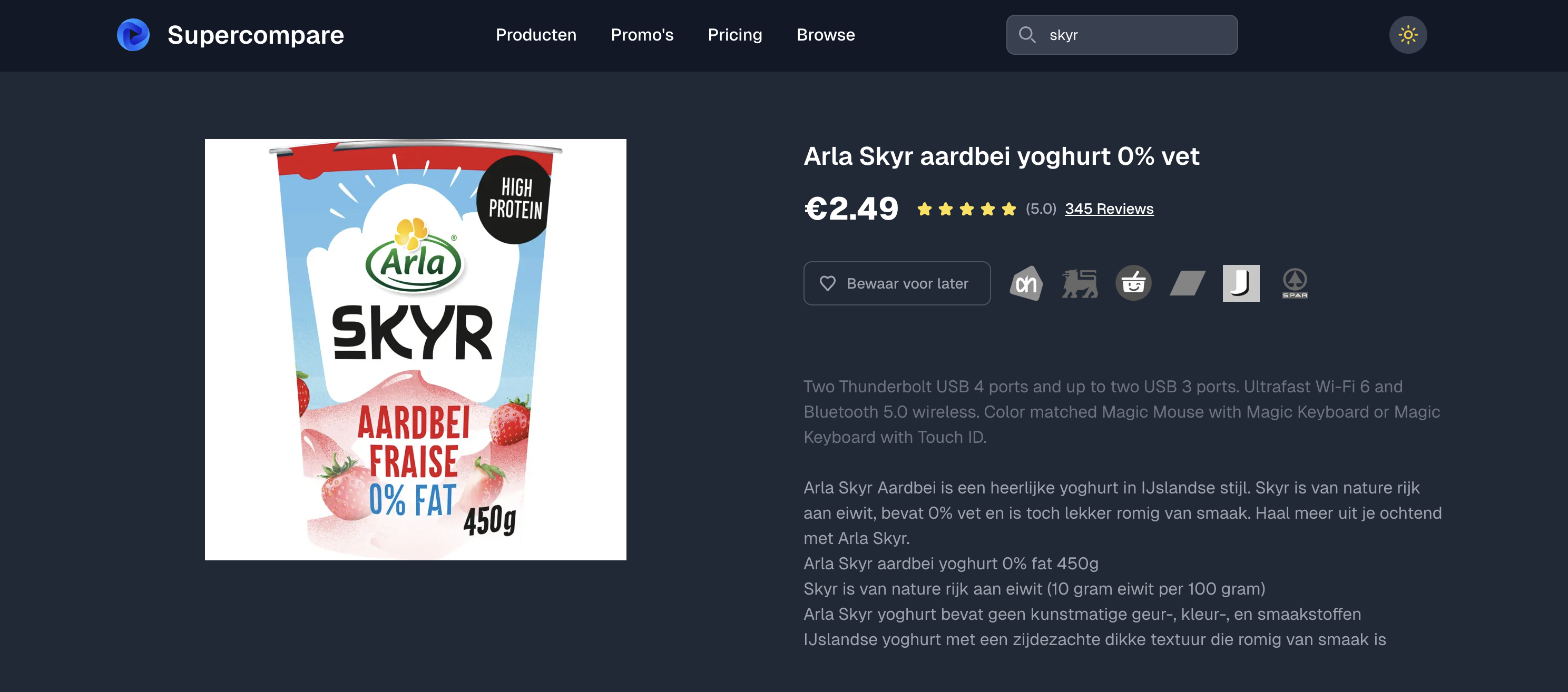Click the heart icon to save
This screenshot has width=1568, height=692.
coord(827,284)
